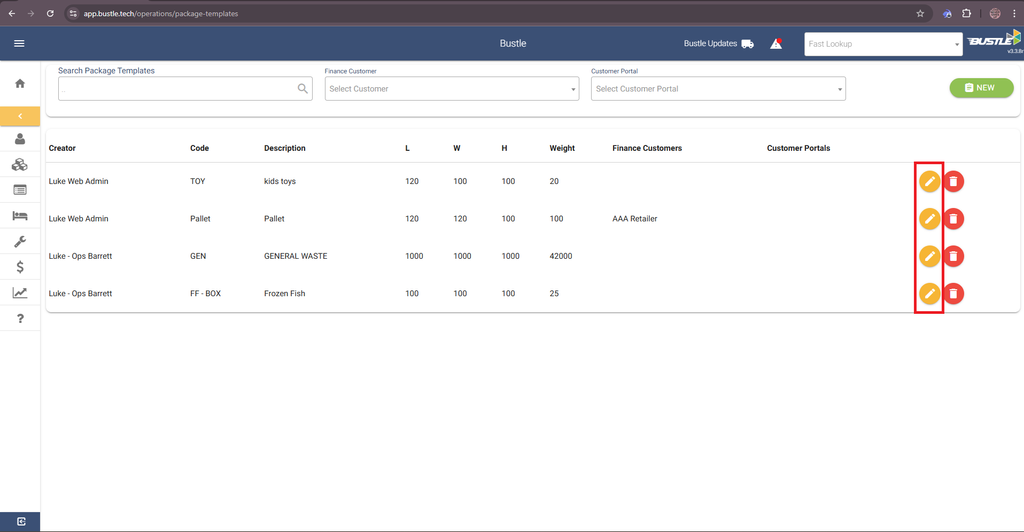Viewport: 1024px width, 532px height.
Task: Click the Finance Customers column header
Action: pos(647,148)
